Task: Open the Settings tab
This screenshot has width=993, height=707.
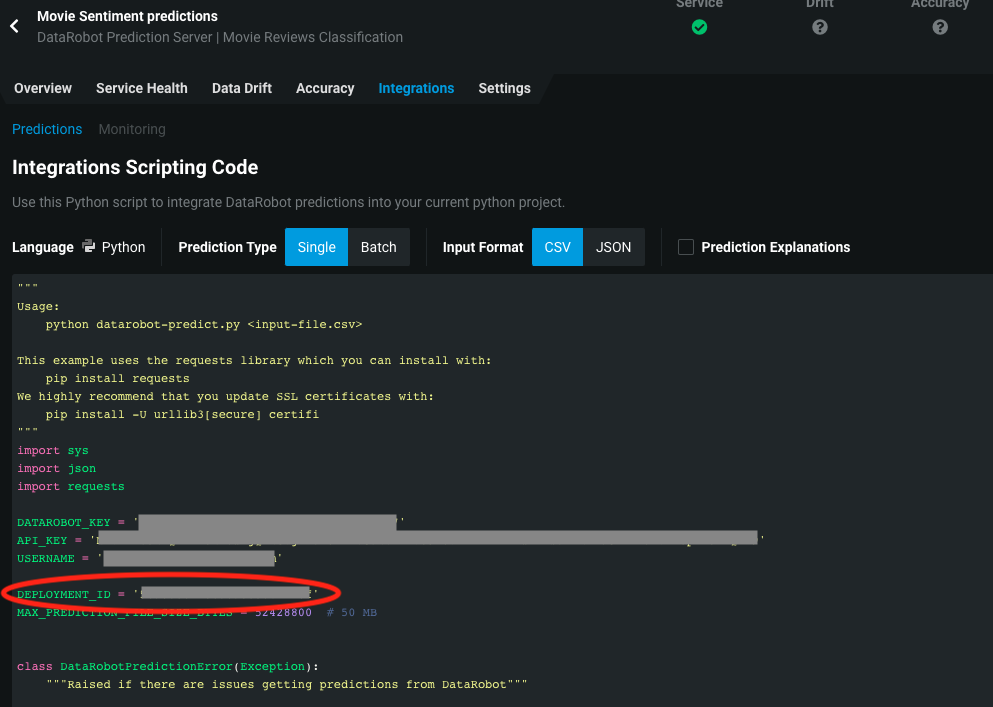Action: point(504,88)
